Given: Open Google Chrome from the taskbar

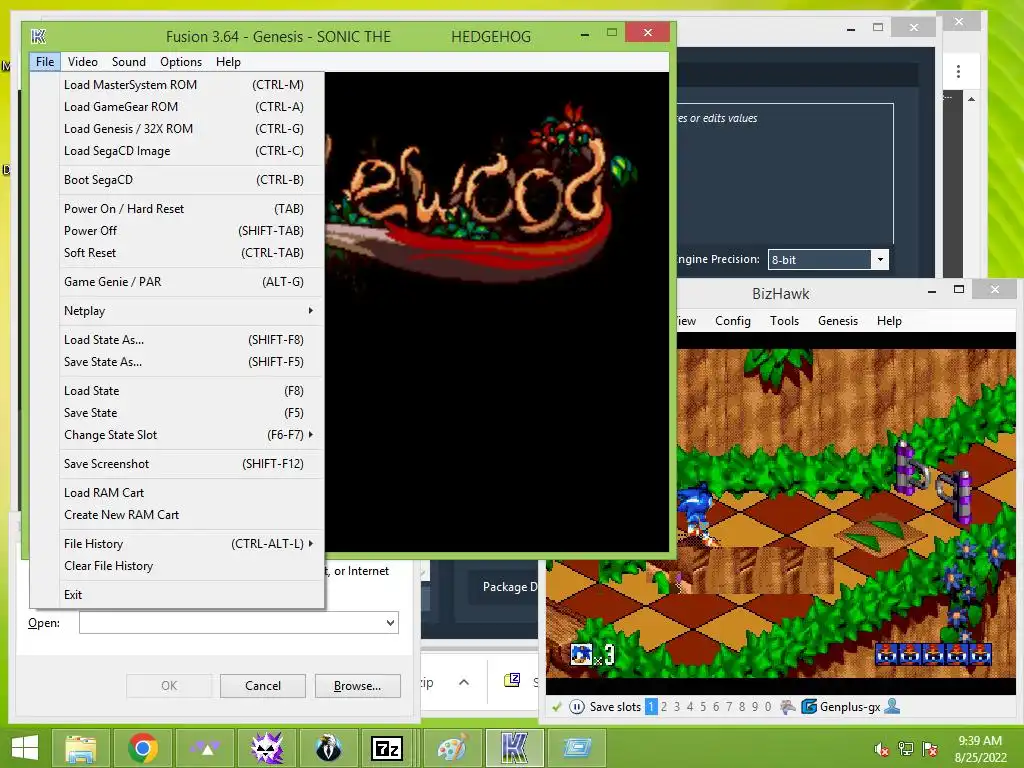Looking at the screenshot, I should [143, 748].
